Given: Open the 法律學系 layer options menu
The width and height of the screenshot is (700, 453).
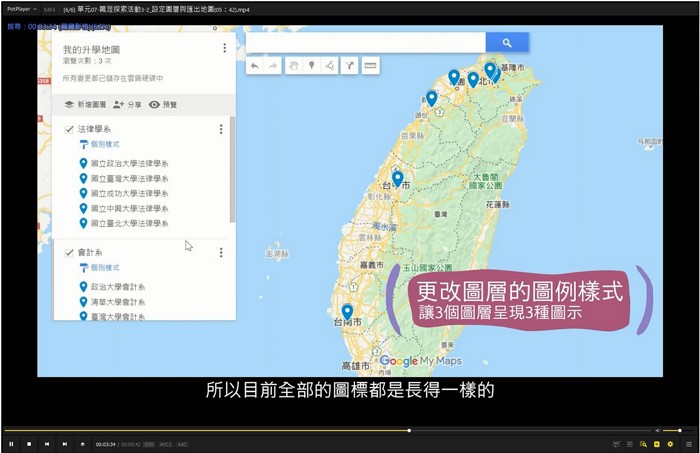Looking at the screenshot, I should (x=221, y=130).
